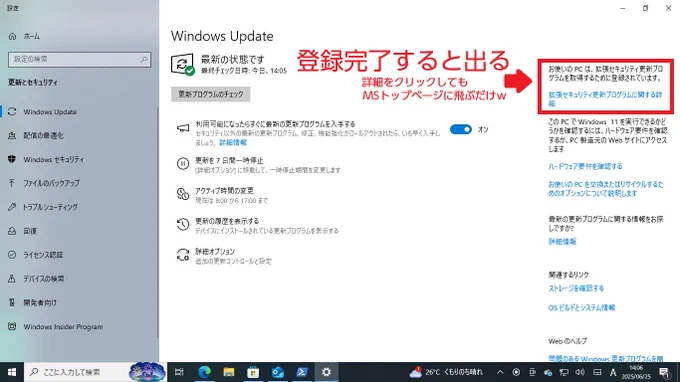680x382 pixels.
Task: Select 更新を7日間一時停止 option text
Action: [x=229, y=160]
